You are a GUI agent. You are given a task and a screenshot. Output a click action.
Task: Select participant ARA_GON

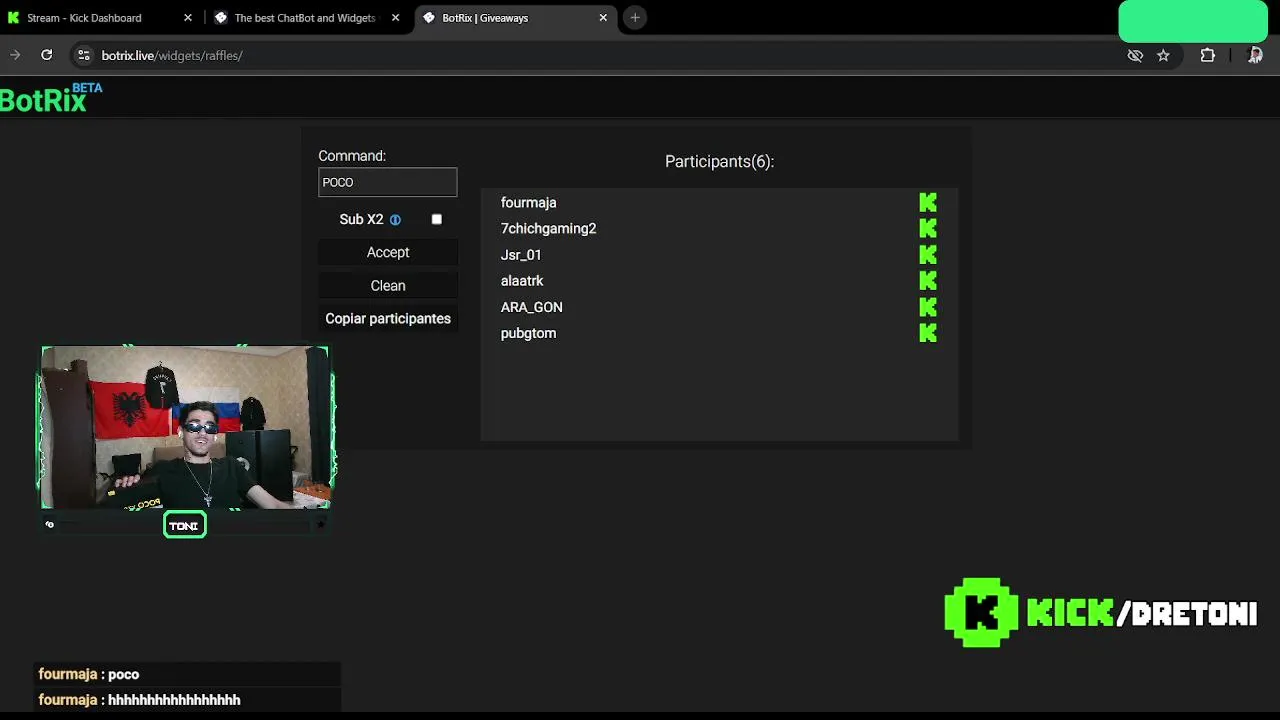[531, 307]
